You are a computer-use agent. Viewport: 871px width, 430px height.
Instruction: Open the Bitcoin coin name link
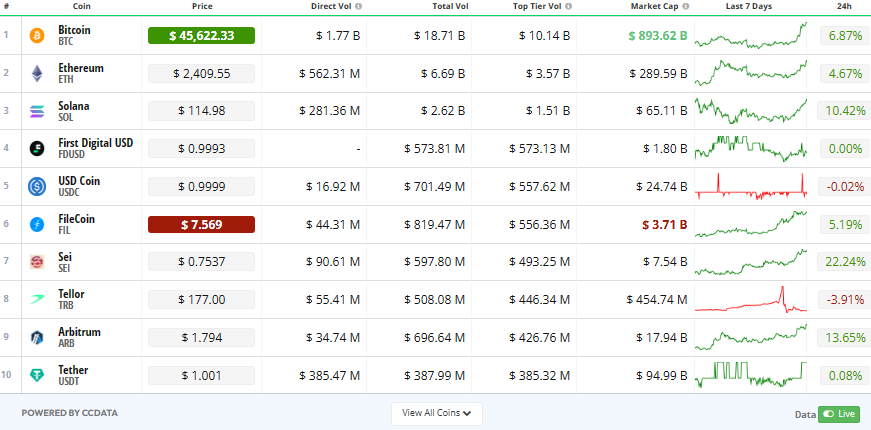[74, 30]
